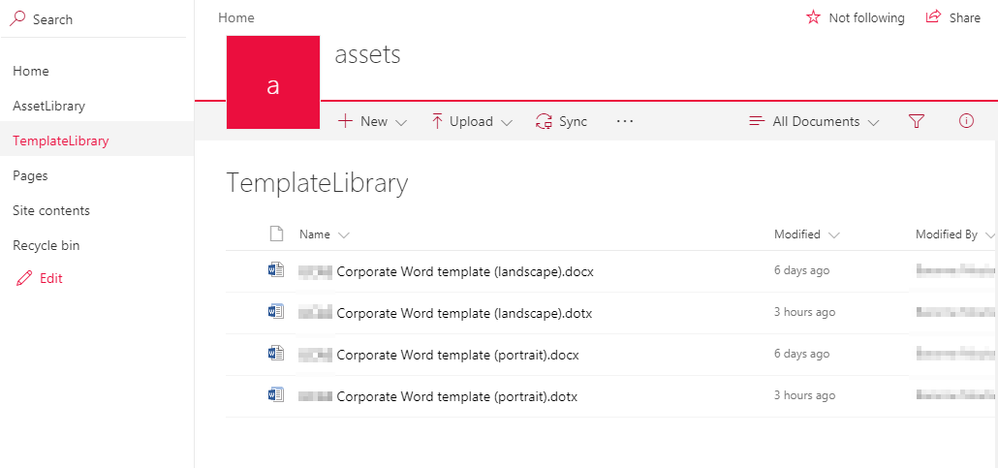998x468 pixels.
Task: Click the red assets site logo
Action: [273, 83]
